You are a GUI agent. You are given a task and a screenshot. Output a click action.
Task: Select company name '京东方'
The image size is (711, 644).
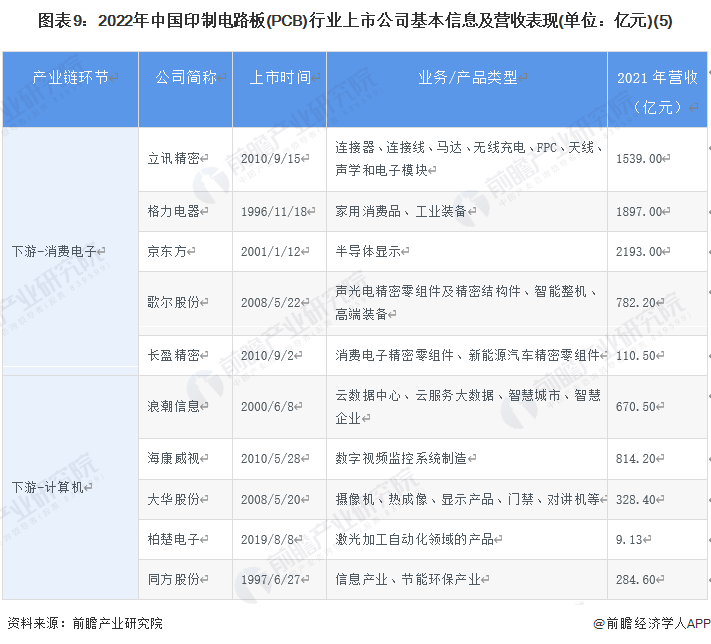pos(167,251)
